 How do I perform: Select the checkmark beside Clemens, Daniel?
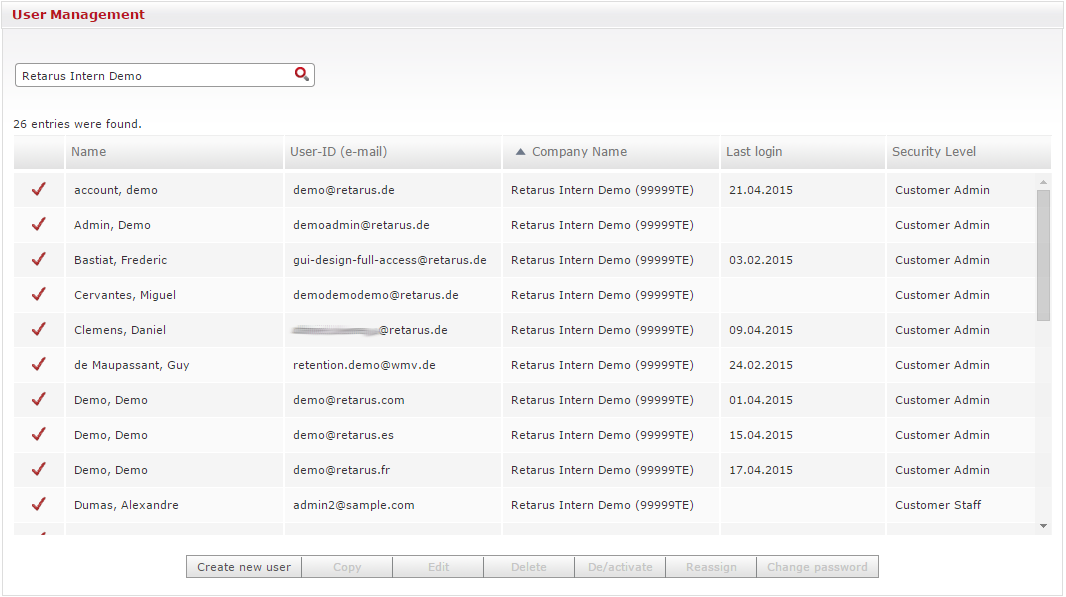[39, 329]
